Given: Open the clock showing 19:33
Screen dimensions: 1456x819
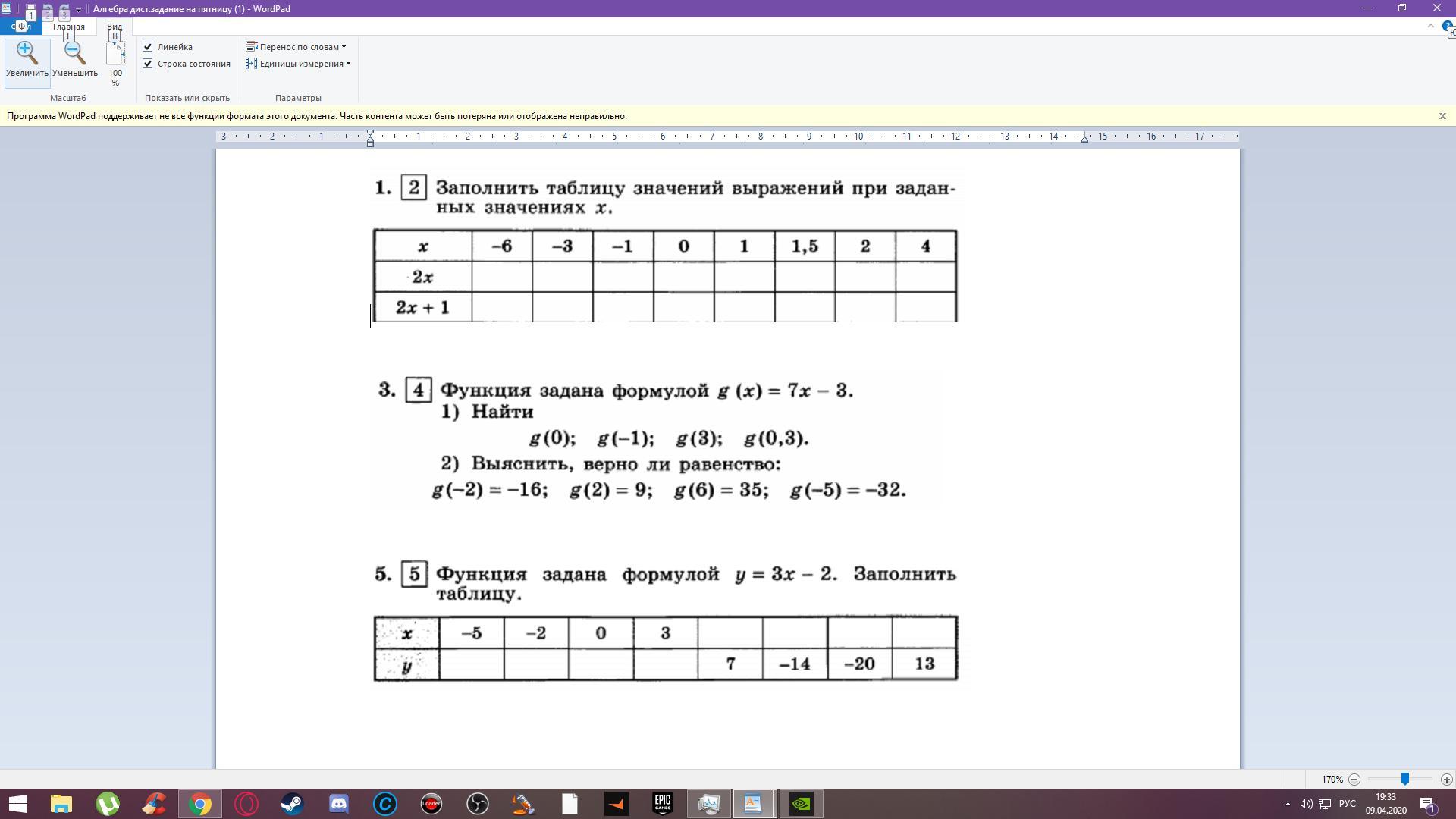Looking at the screenshot, I should [x=1385, y=804].
